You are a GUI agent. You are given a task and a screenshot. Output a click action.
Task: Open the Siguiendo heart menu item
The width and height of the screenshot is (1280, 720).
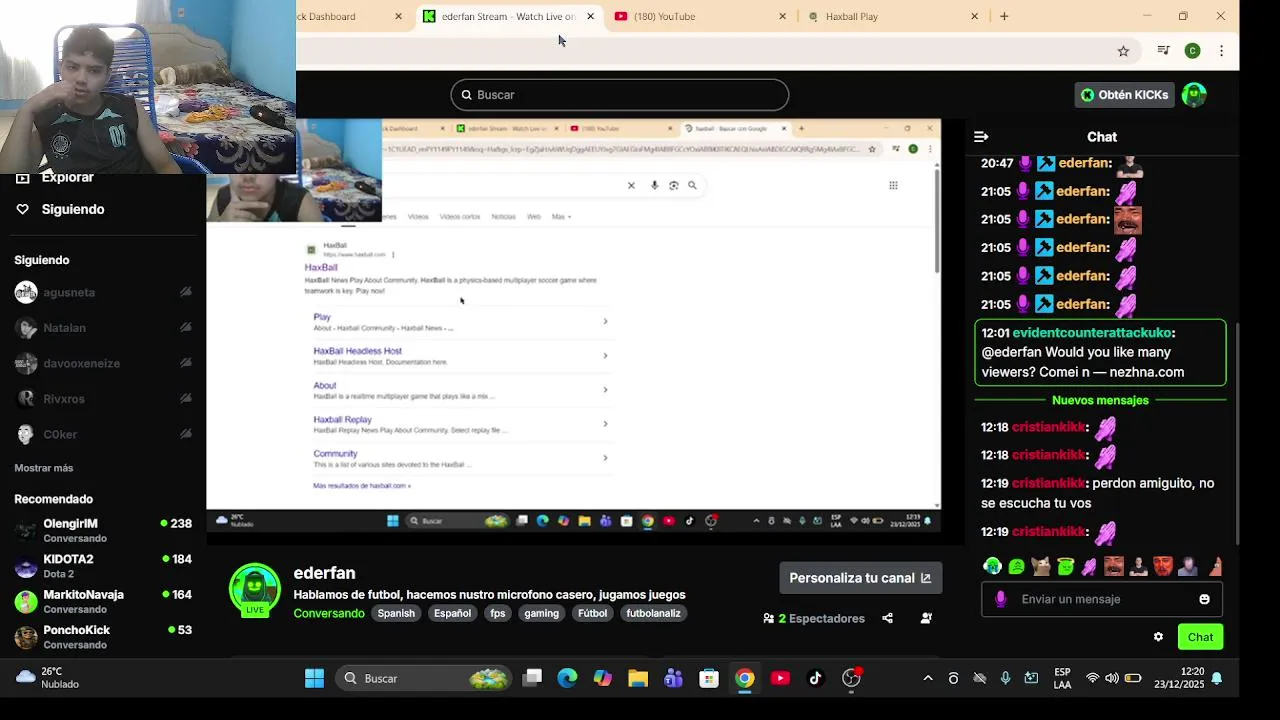pos(60,209)
